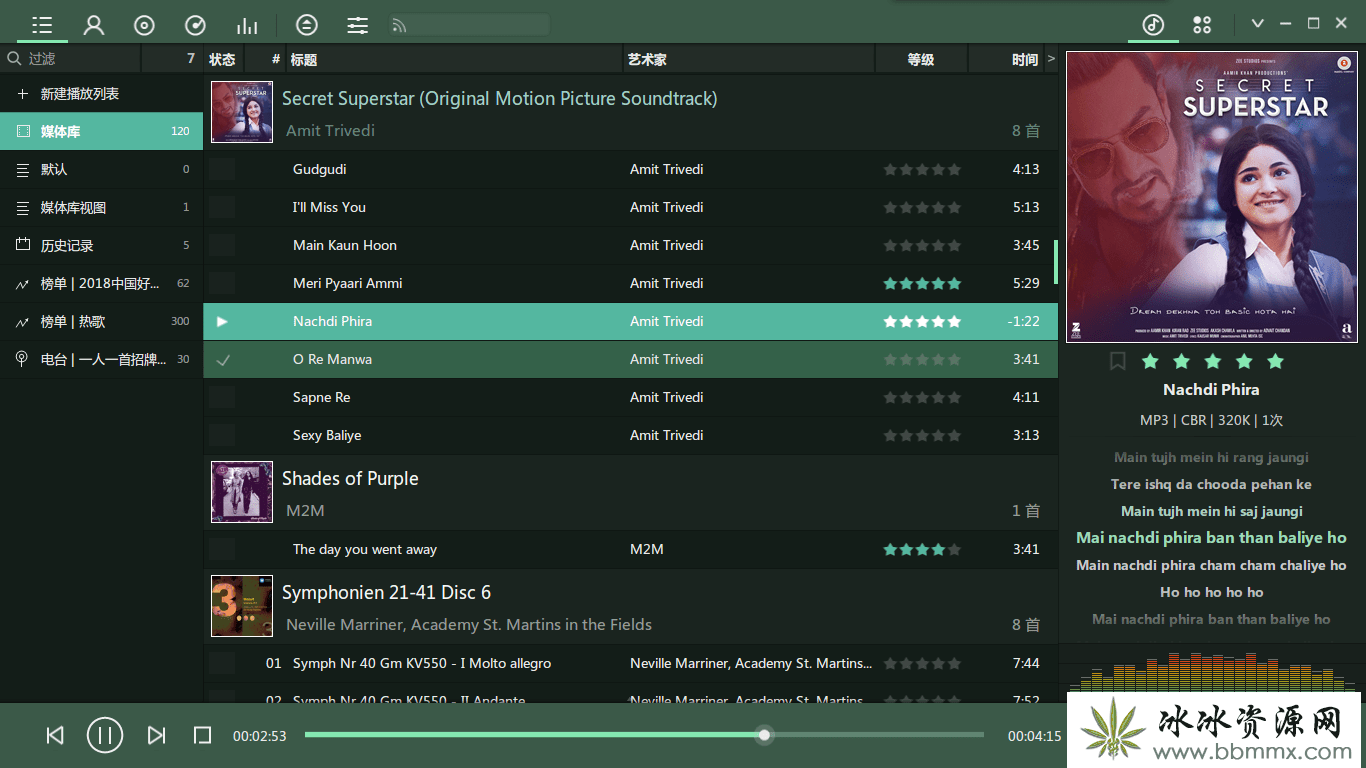
Task: Toggle the check mark on O Re Manwa
Action: click(223, 360)
